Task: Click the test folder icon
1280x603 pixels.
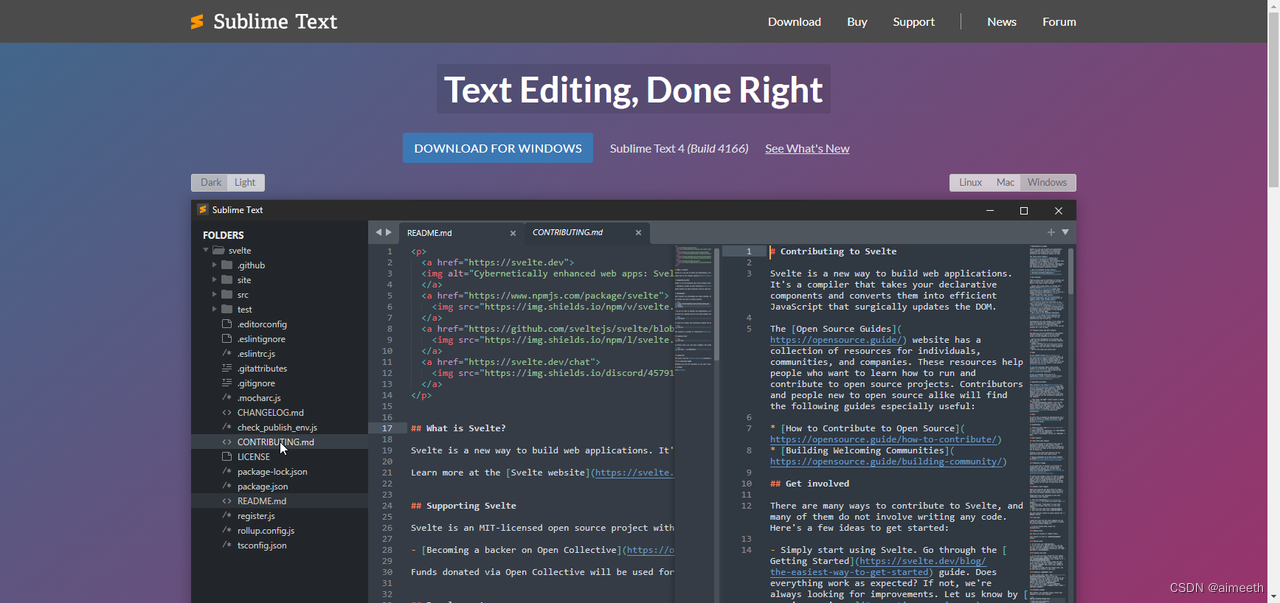Action: [227, 310]
